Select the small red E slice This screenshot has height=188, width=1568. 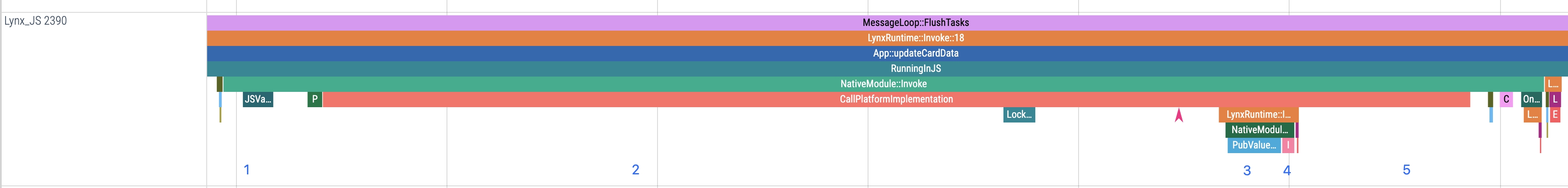pyautogui.click(x=1555, y=114)
